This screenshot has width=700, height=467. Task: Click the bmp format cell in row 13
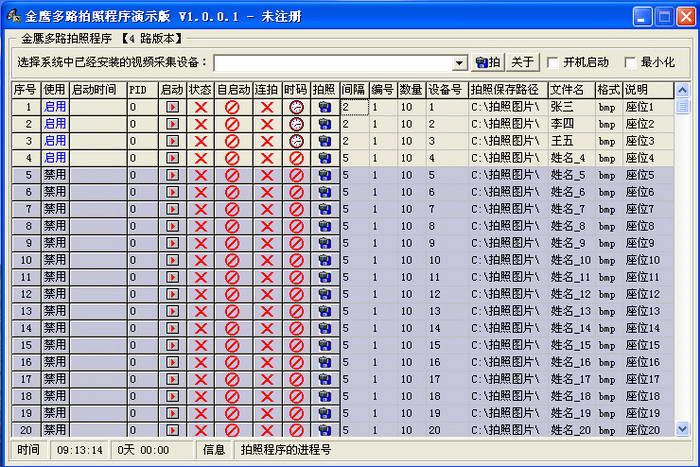tap(607, 311)
